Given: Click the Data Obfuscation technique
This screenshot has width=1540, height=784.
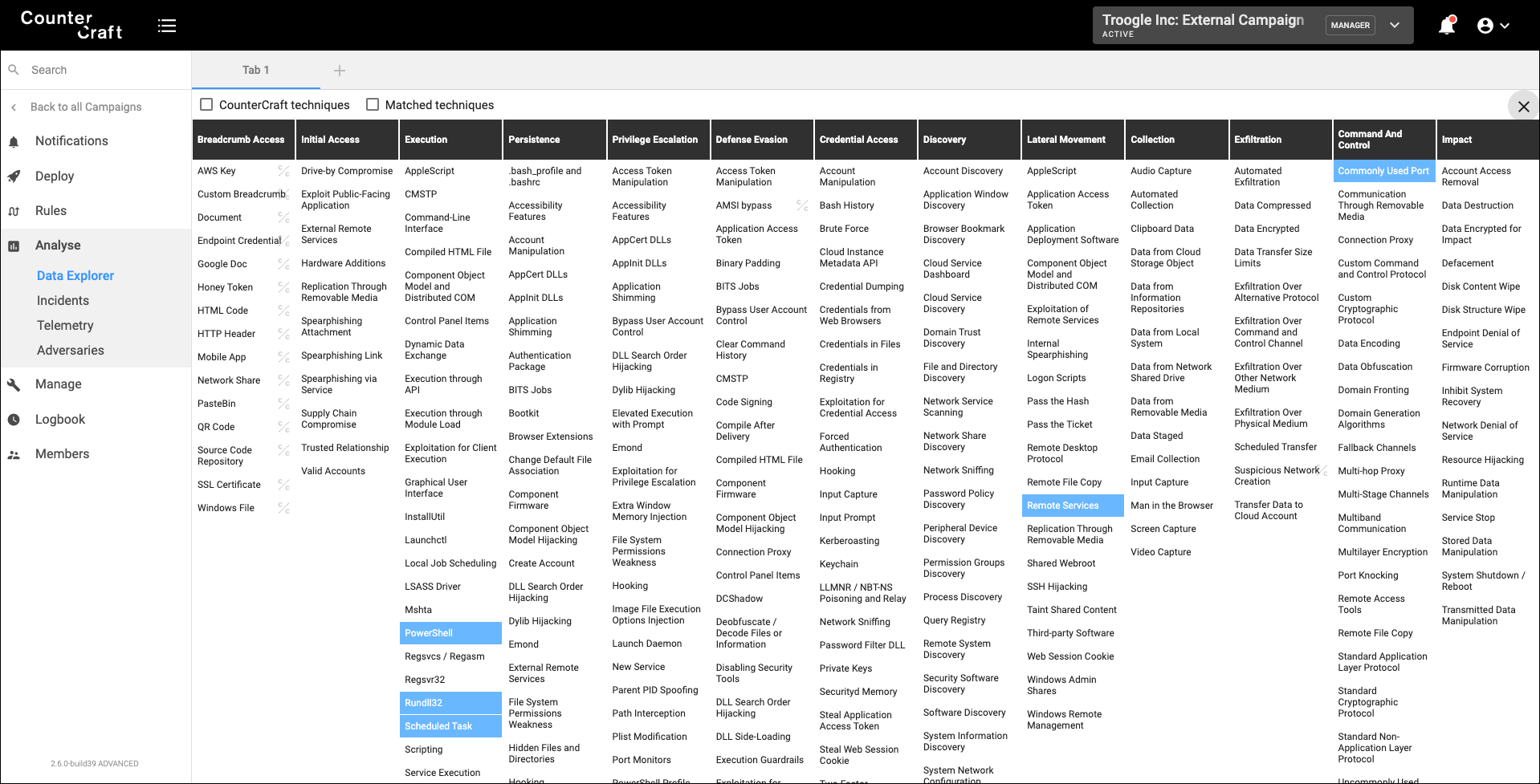Looking at the screenshot, I should point(1375,367).
